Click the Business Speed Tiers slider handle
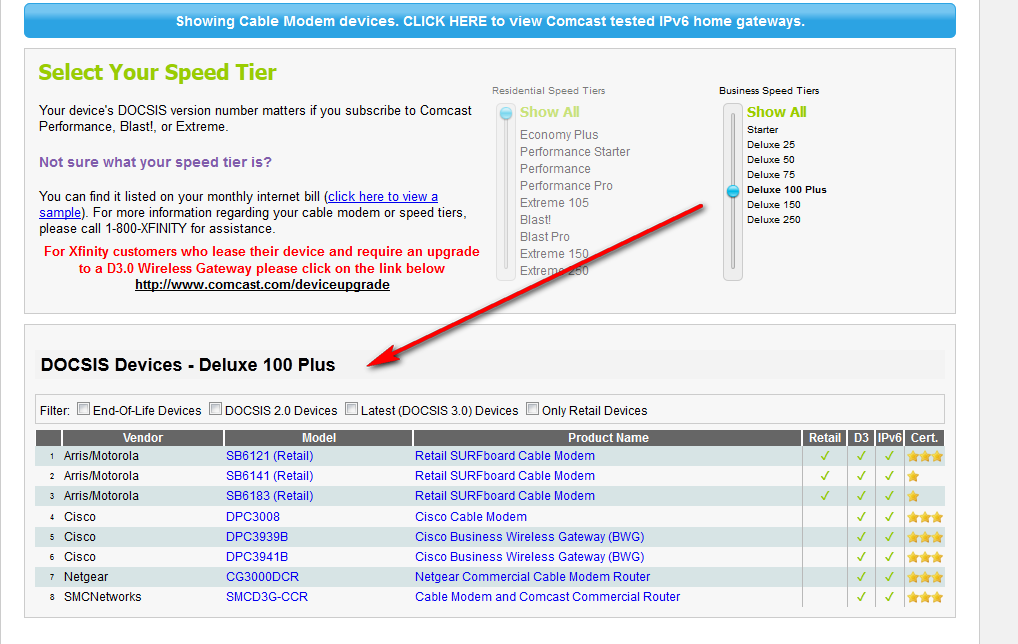The image size is (1018, 644). click(733, 190)
